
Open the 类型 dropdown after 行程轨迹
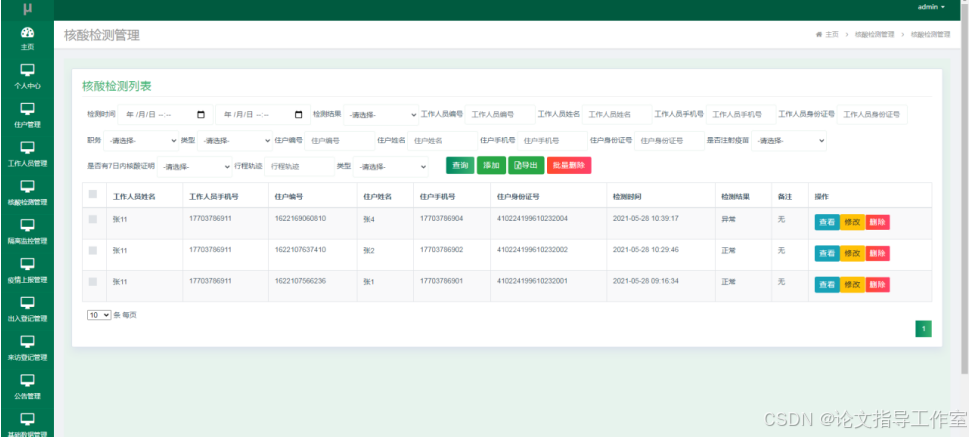pos(391,167)
